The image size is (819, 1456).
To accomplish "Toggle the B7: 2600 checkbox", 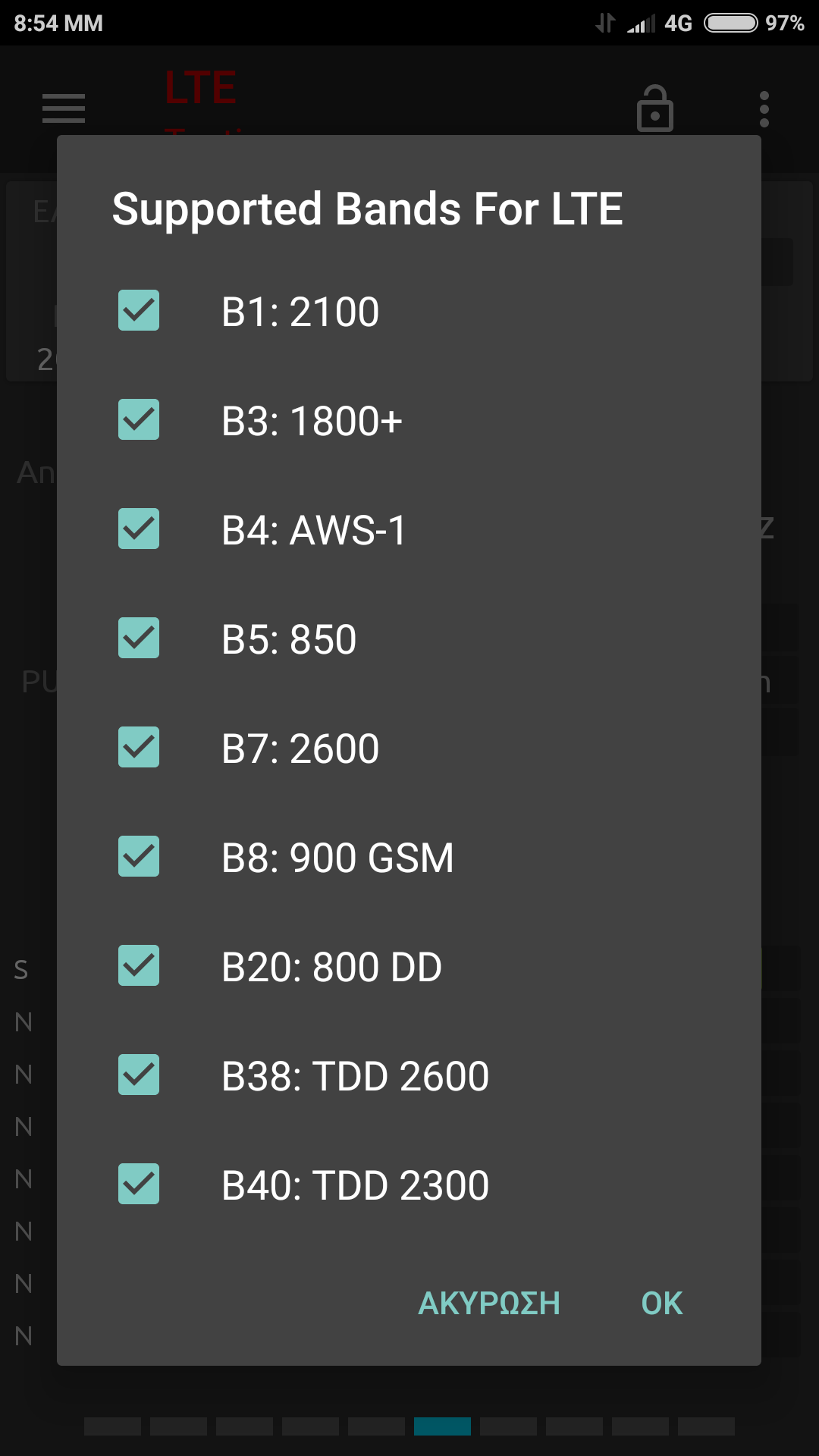I will tap(139, 747).
